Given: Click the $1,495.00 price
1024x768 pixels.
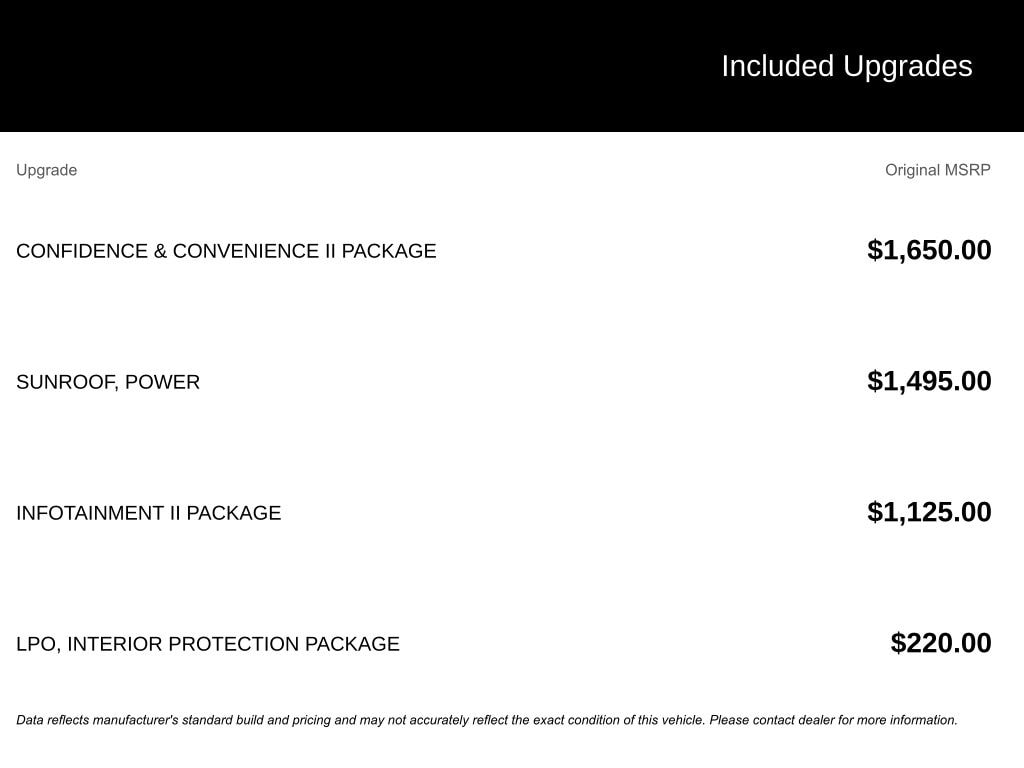Looking at the screenshot, I should click(x=929, y=381).
